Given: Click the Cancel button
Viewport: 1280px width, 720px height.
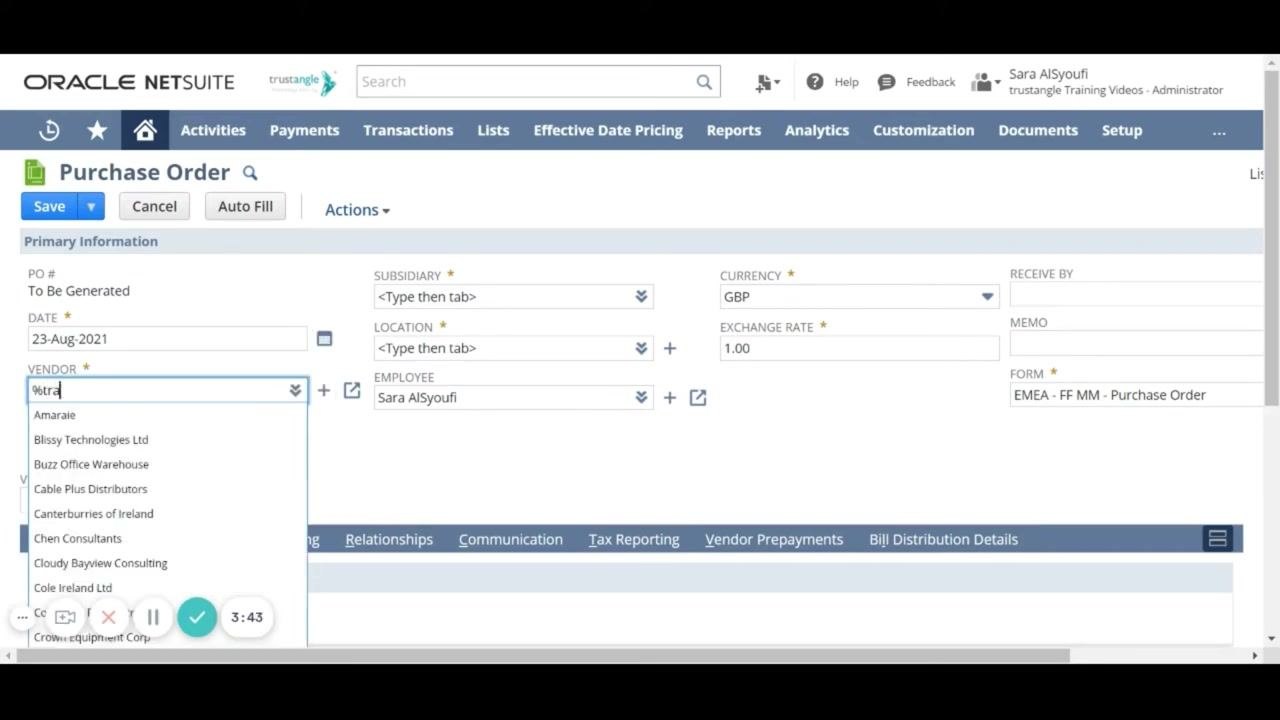Looking at the screenshot, I should tap(154, 207).
